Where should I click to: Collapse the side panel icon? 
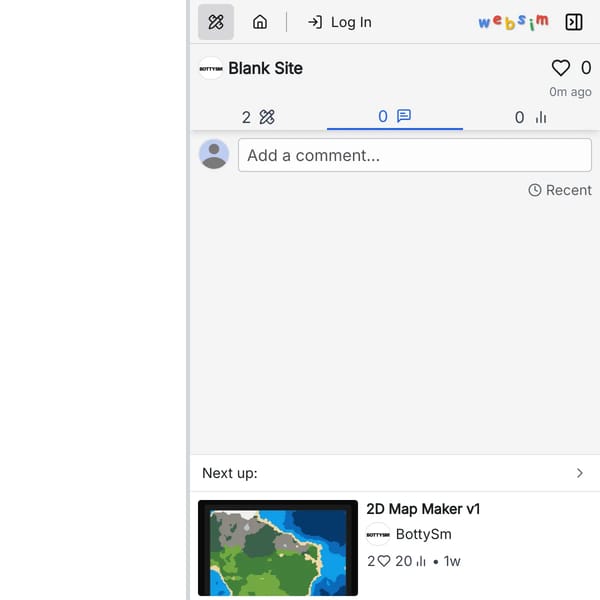574,22
